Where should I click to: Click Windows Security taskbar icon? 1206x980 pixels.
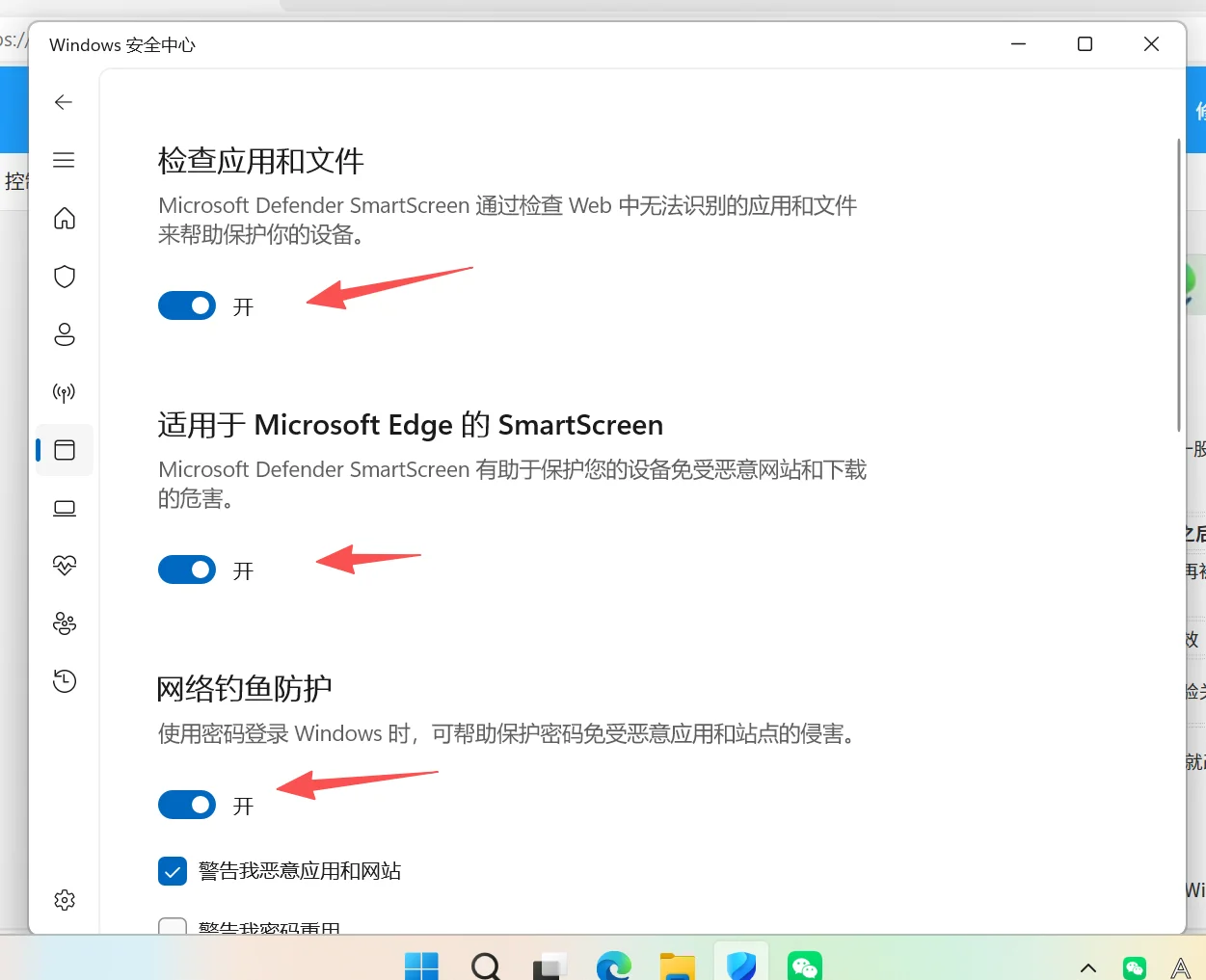coord(741,964)
